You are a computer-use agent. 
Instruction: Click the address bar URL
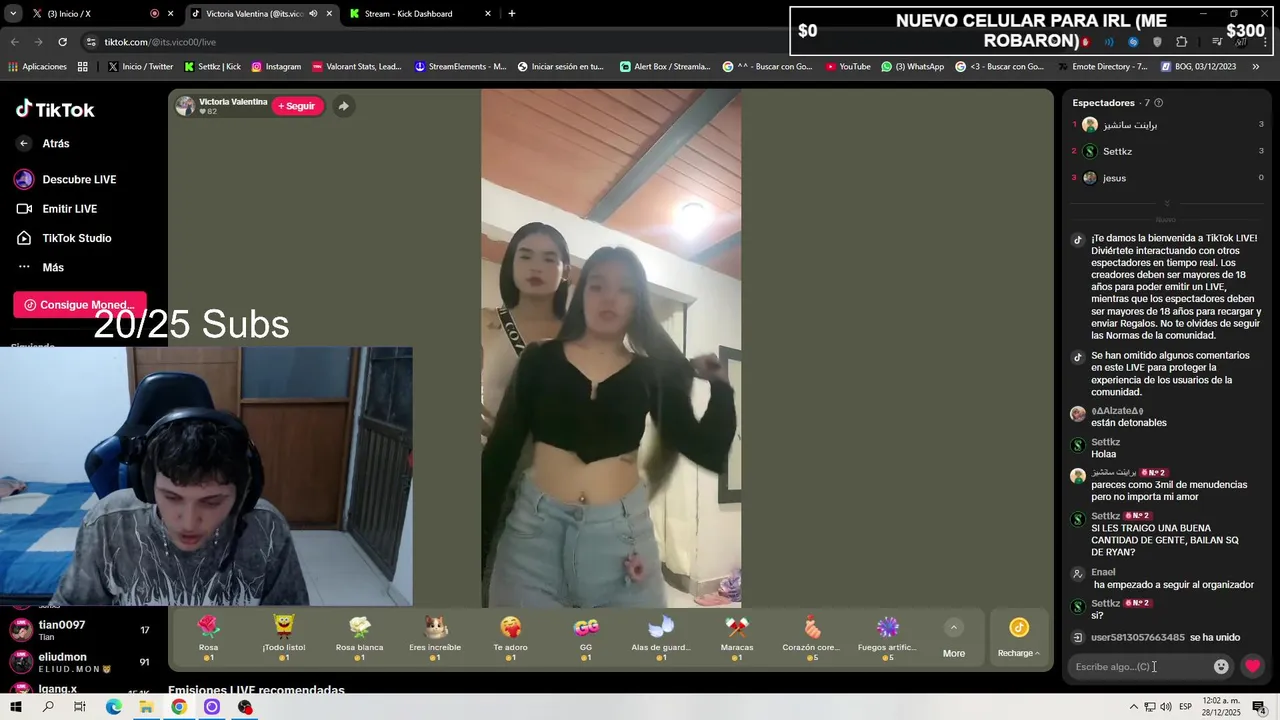(160, 42)
